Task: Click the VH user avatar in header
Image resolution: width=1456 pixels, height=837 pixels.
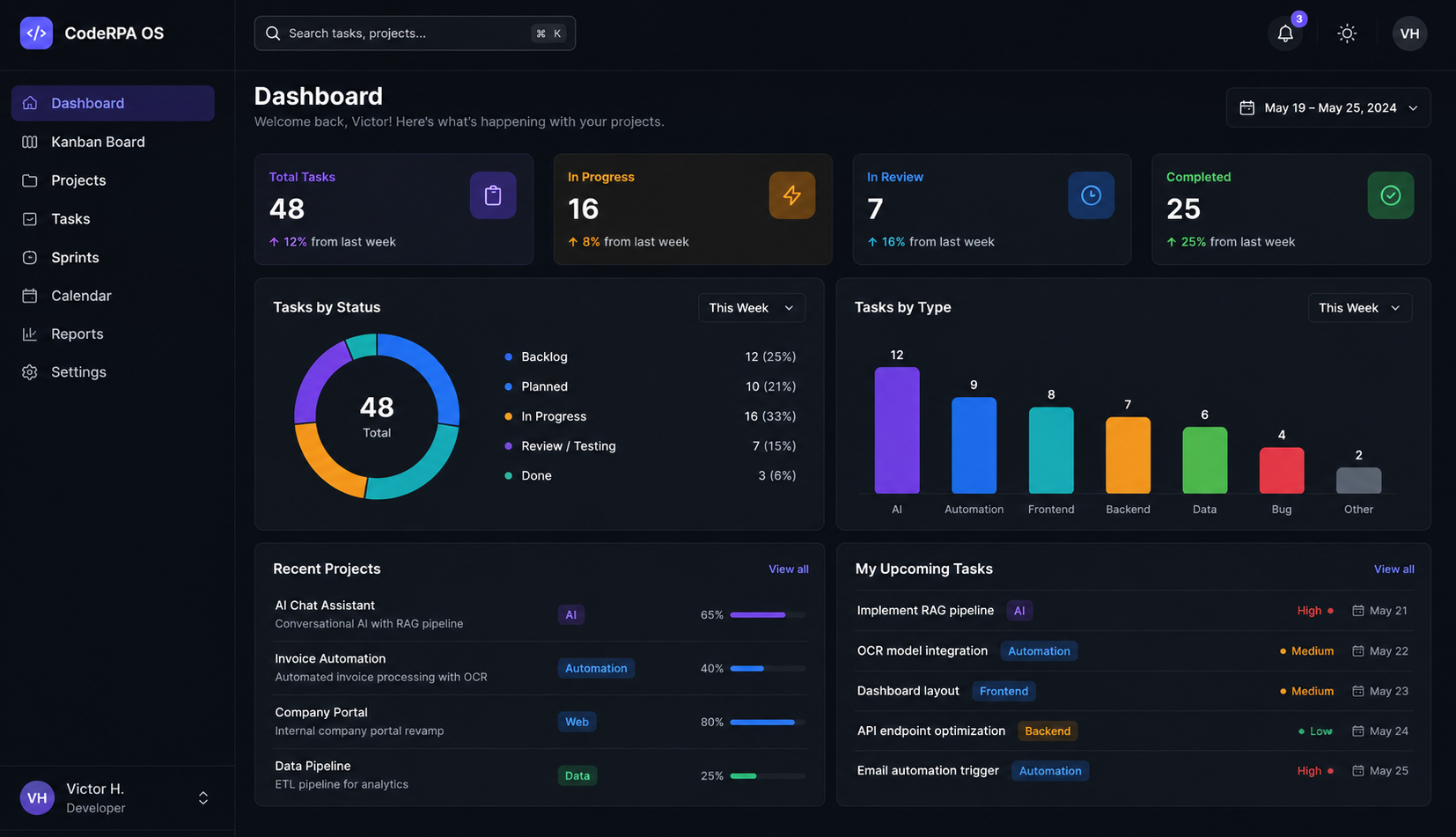Action: [1409, 33]
